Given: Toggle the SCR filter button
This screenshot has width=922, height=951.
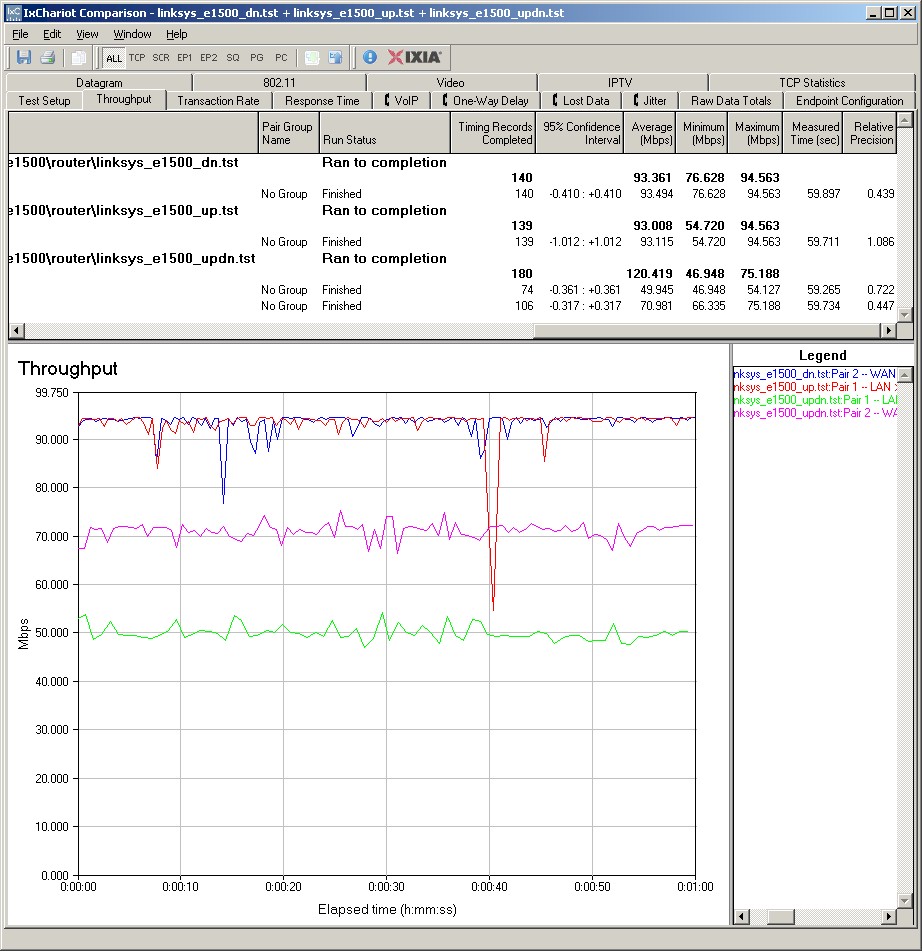Looking at the screenshot, I should [x=161, y=58].
